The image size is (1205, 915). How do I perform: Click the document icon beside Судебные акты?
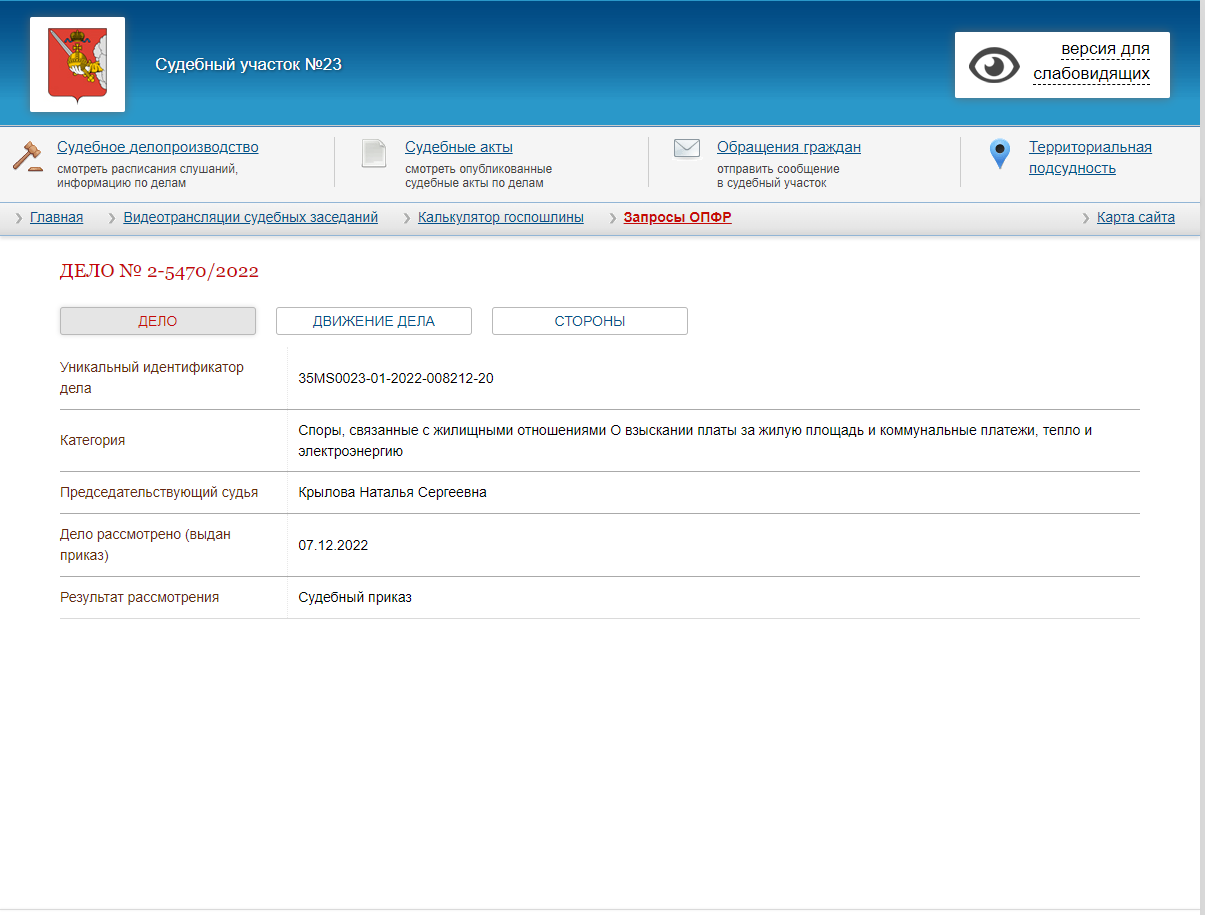[374, 154]
